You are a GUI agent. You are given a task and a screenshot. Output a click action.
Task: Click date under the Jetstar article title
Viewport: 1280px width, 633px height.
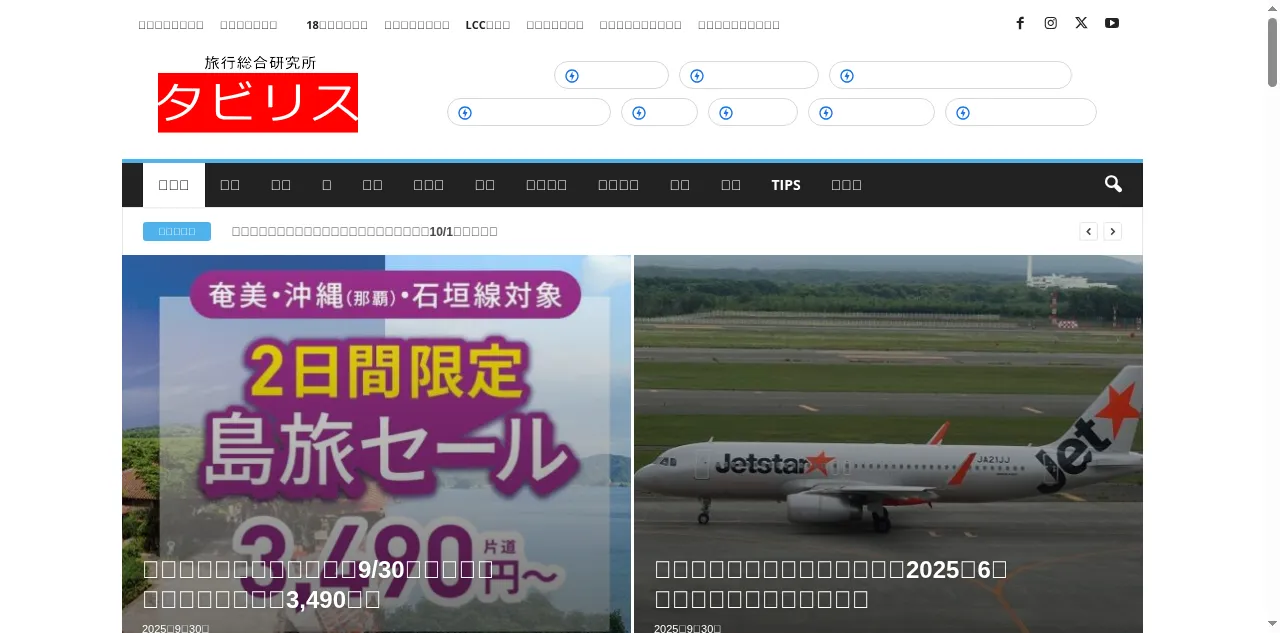tap(688, 628)
